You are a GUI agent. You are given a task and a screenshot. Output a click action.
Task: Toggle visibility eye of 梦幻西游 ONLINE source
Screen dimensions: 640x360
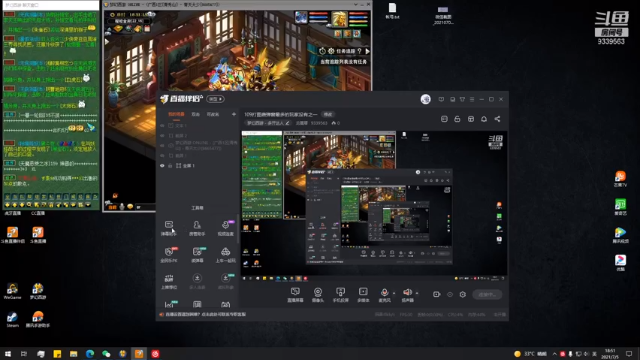point(162,145)
